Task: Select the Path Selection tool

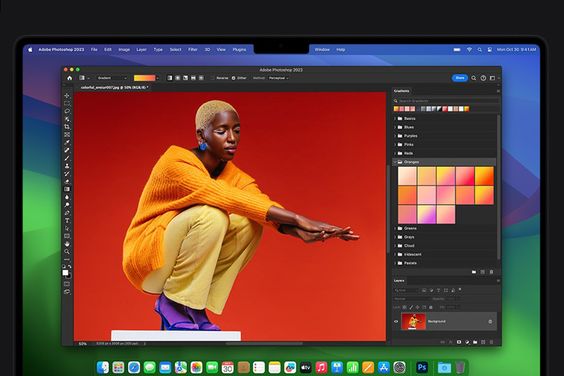Action: coord(67,228)
